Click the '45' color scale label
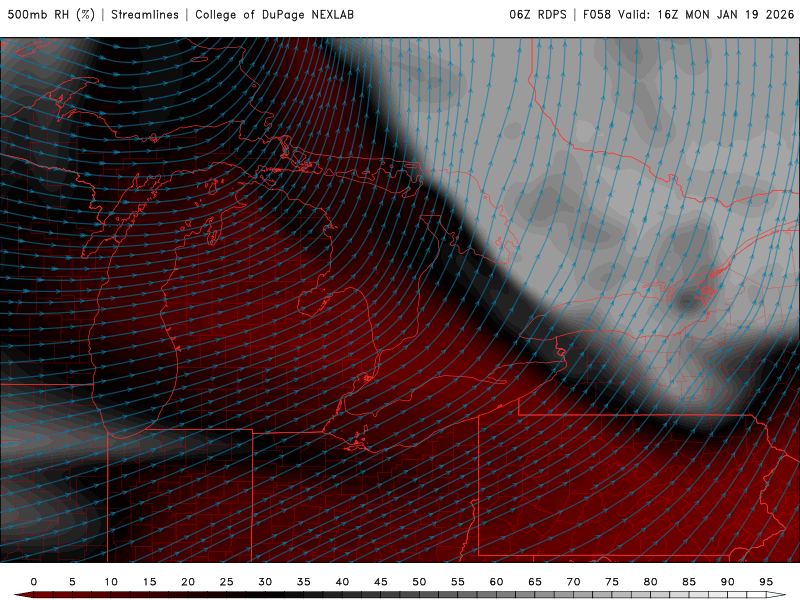The image size is (800, 600). (381, 582)
